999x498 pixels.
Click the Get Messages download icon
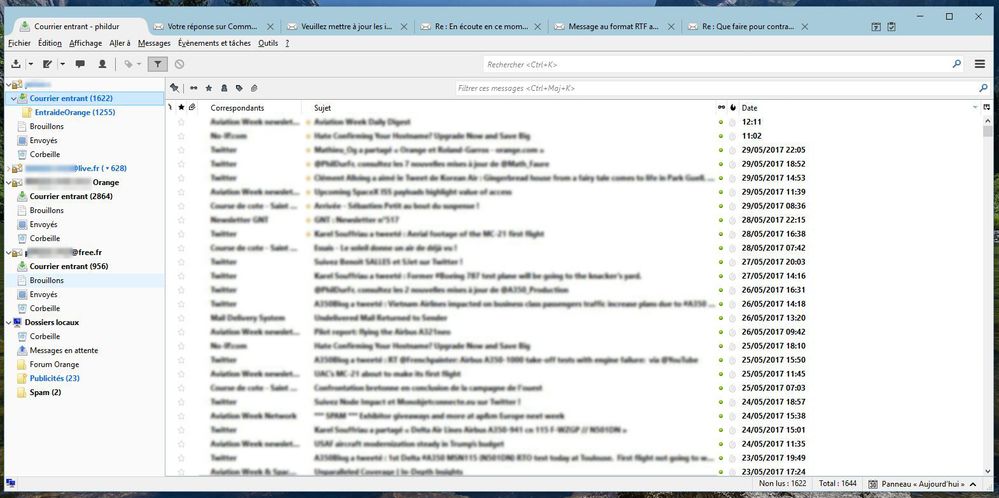point(15,64)
